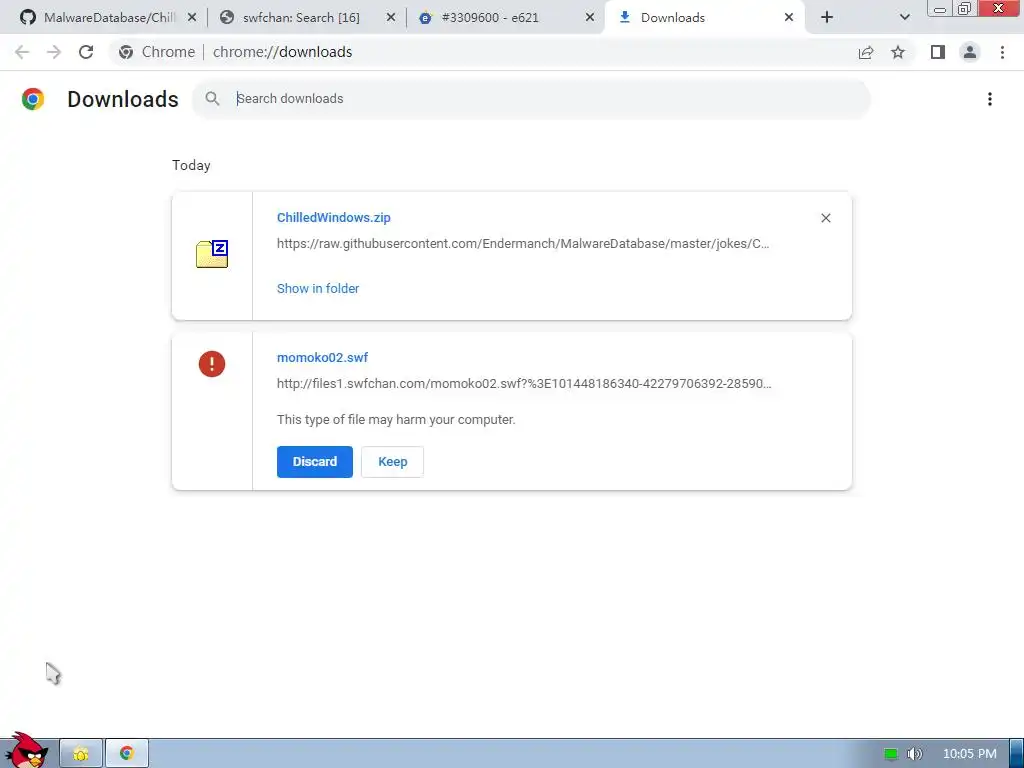Viewport: 1024px width, 768px height.
Task: Click the Chrome site info chip
Action: point(157,52)
